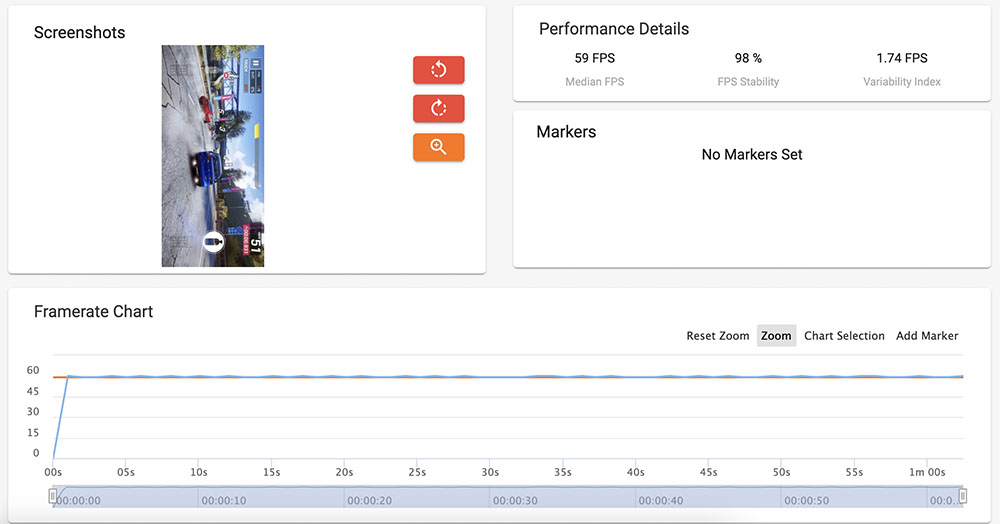Click the No Markers Set text
The height and width of the screenshot is (524, 1000).
pyautogui.click(x=752, y=154)
